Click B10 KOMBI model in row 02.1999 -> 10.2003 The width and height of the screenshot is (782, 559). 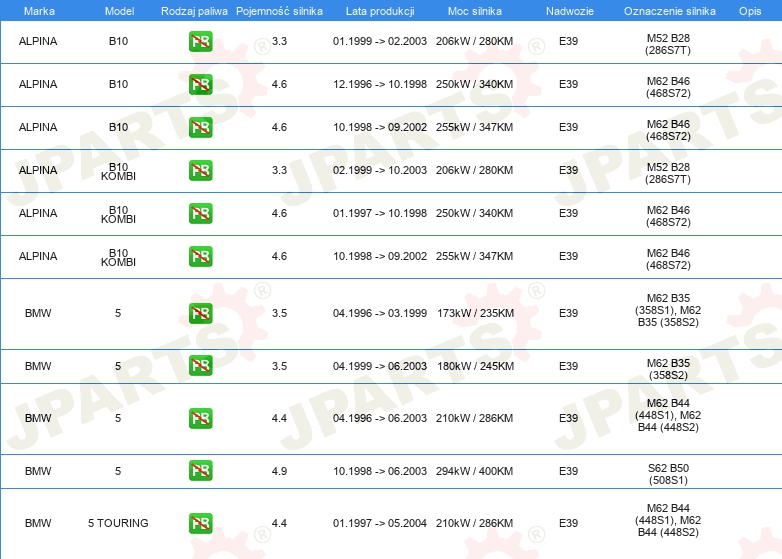(x=118, y=171)
